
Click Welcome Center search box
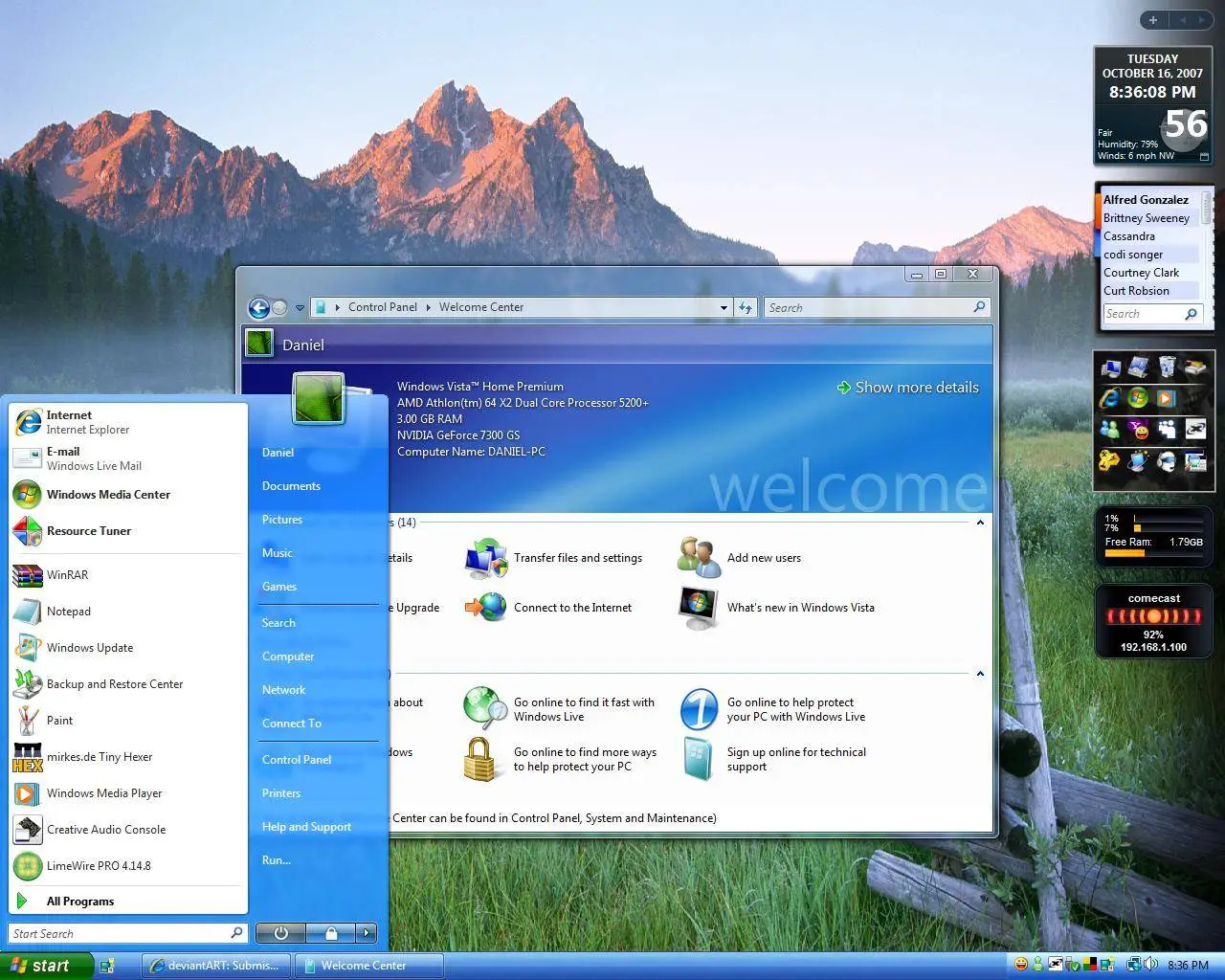[877, 307]
